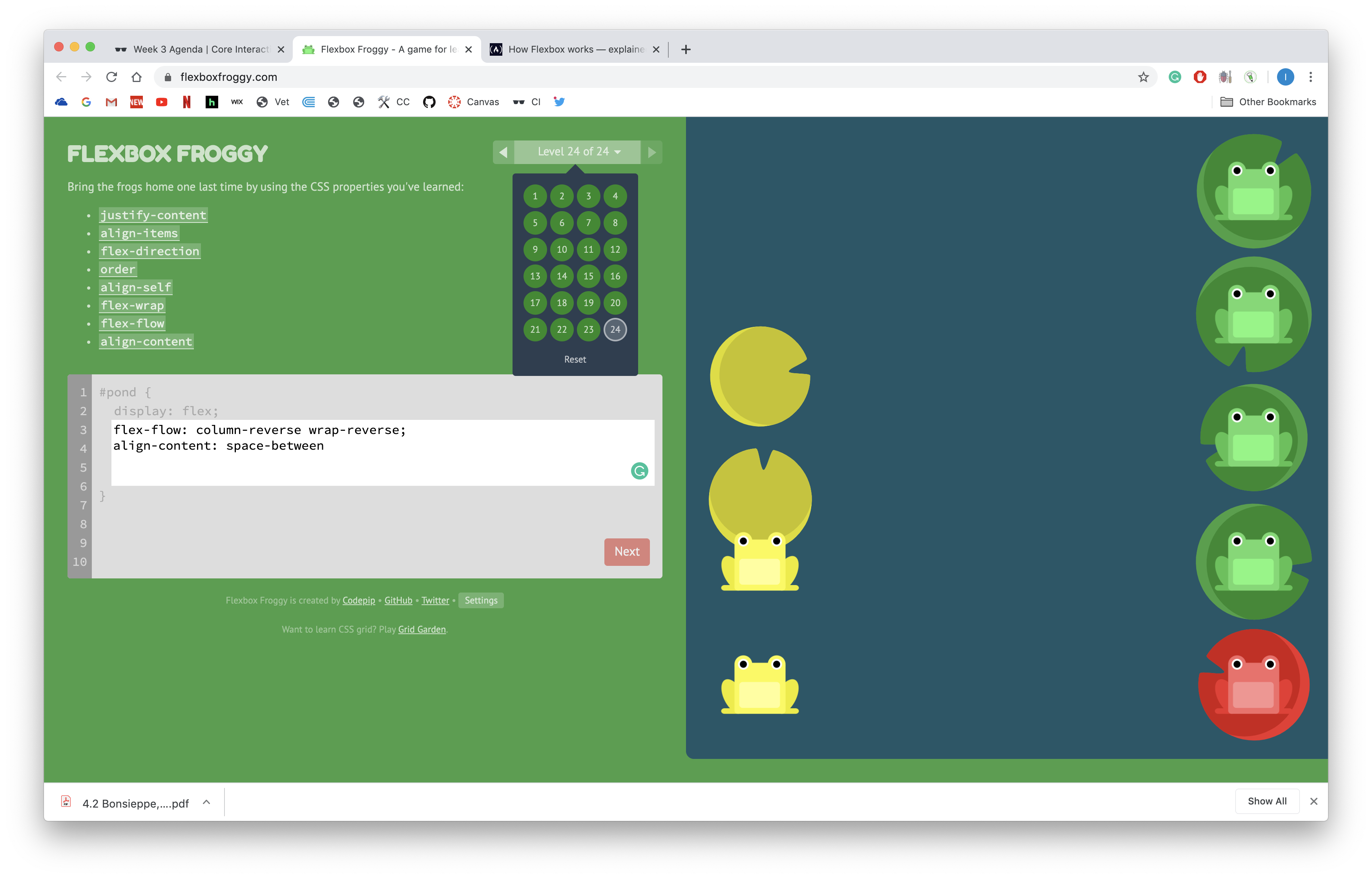The image size is (1372, 879).
Task: Close the How Flexbox works tab
Action: coord(656,50)
